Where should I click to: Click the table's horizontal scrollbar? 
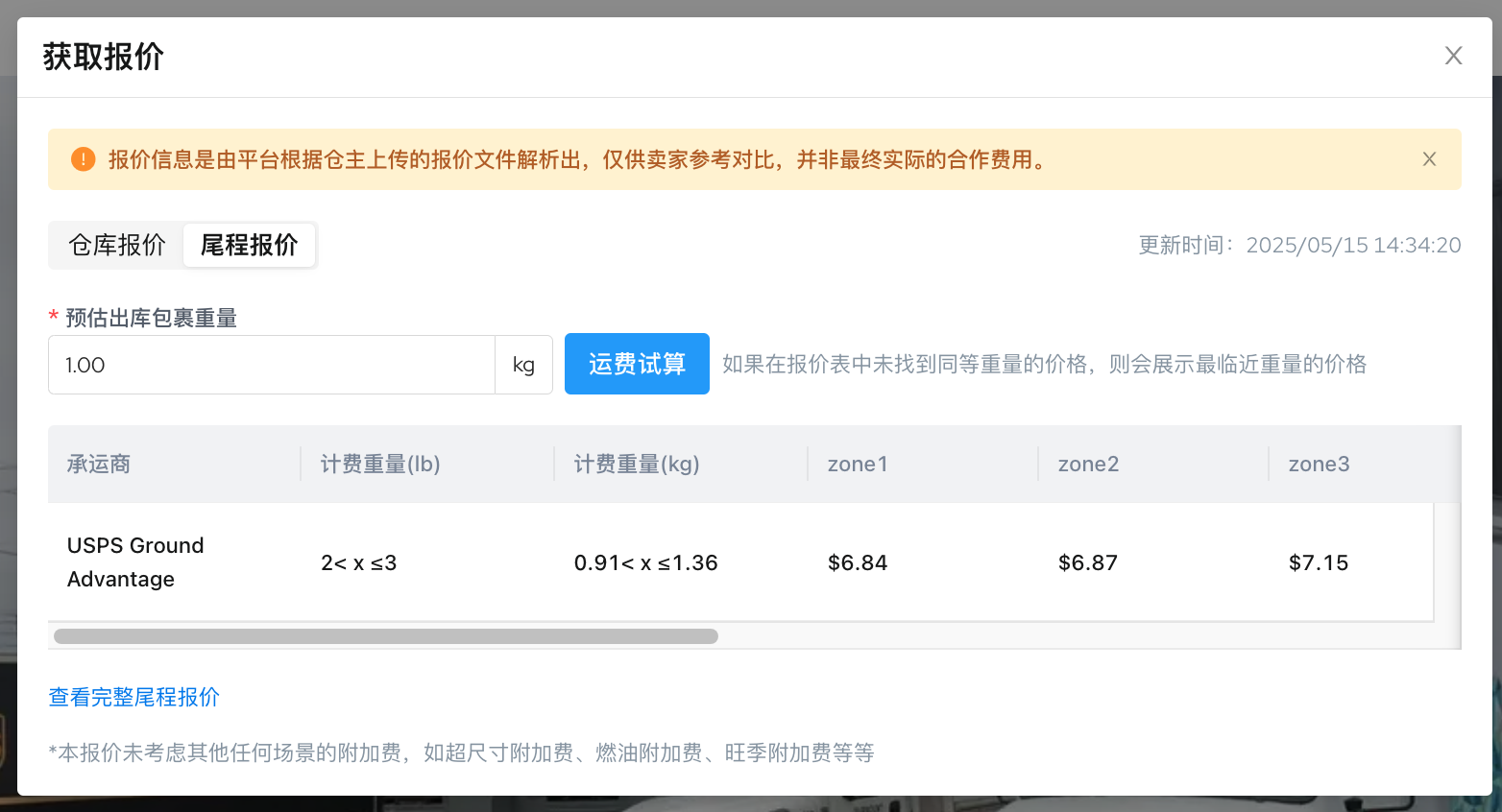click(386, 636)
